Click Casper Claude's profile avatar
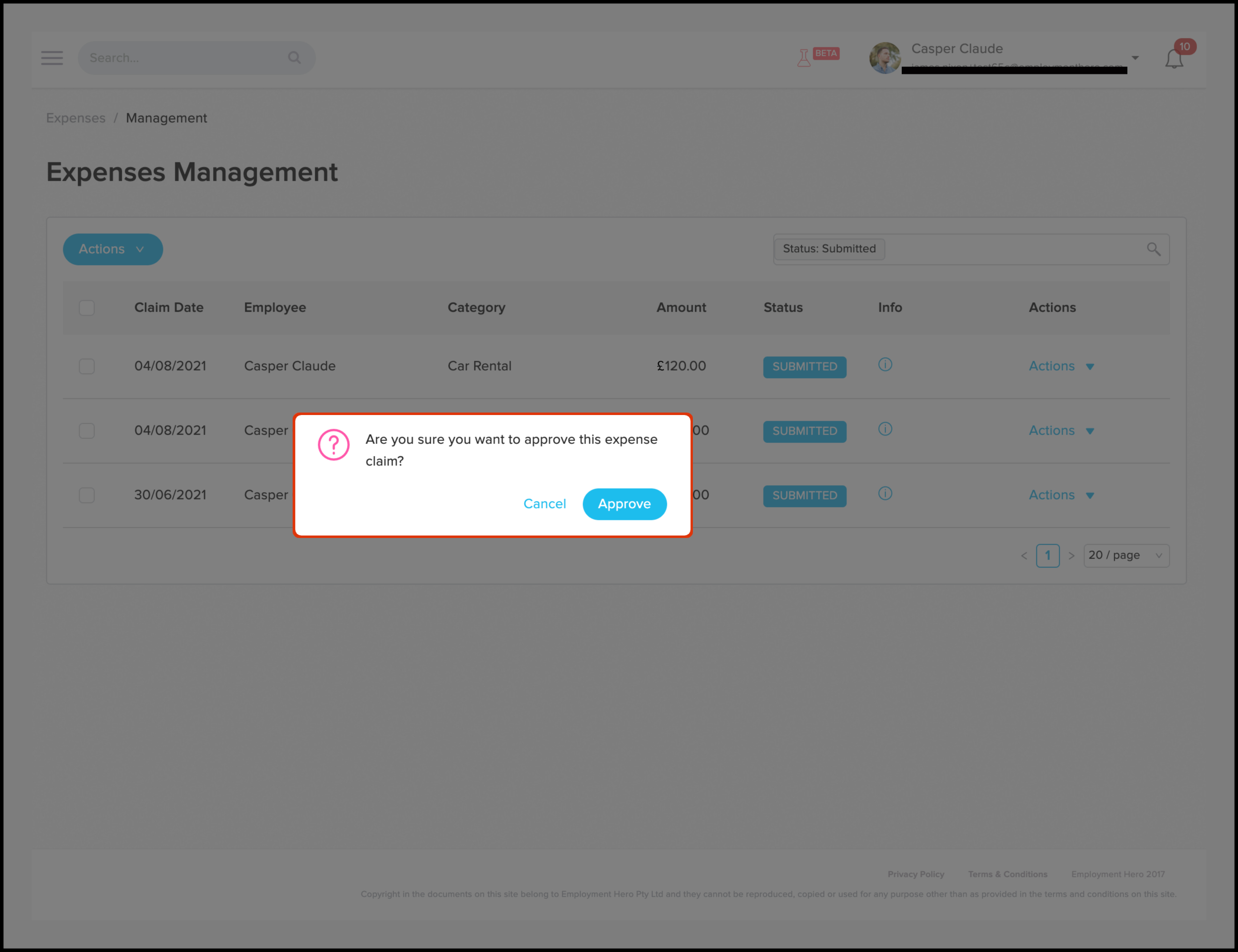 coord(885,58)
